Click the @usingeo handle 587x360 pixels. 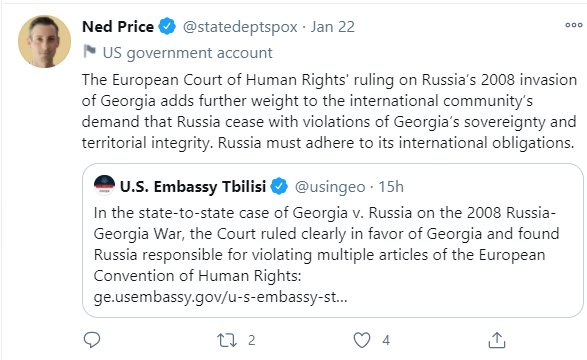pos(330,187)
